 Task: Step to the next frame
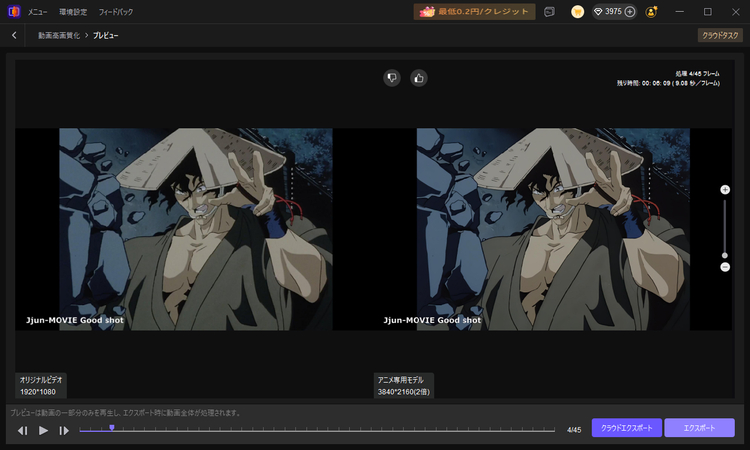pos(64,430)
